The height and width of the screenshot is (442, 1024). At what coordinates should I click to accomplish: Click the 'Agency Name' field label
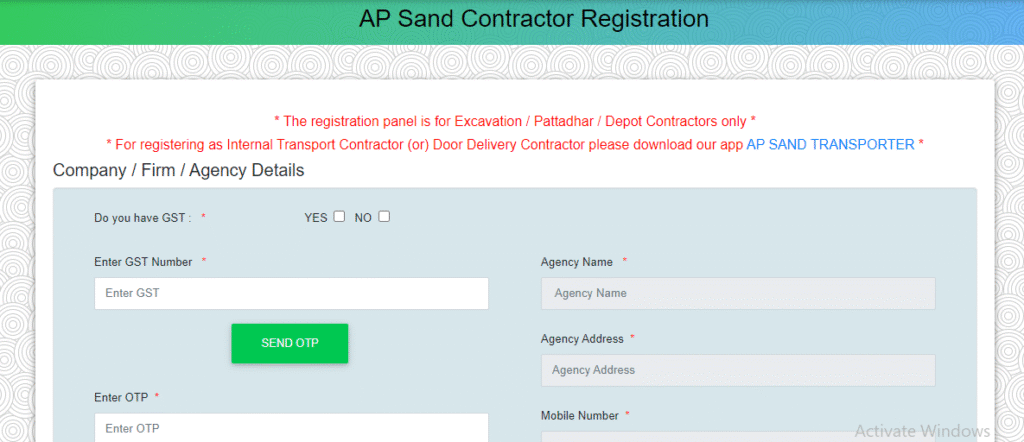click(x=576, y=262)
